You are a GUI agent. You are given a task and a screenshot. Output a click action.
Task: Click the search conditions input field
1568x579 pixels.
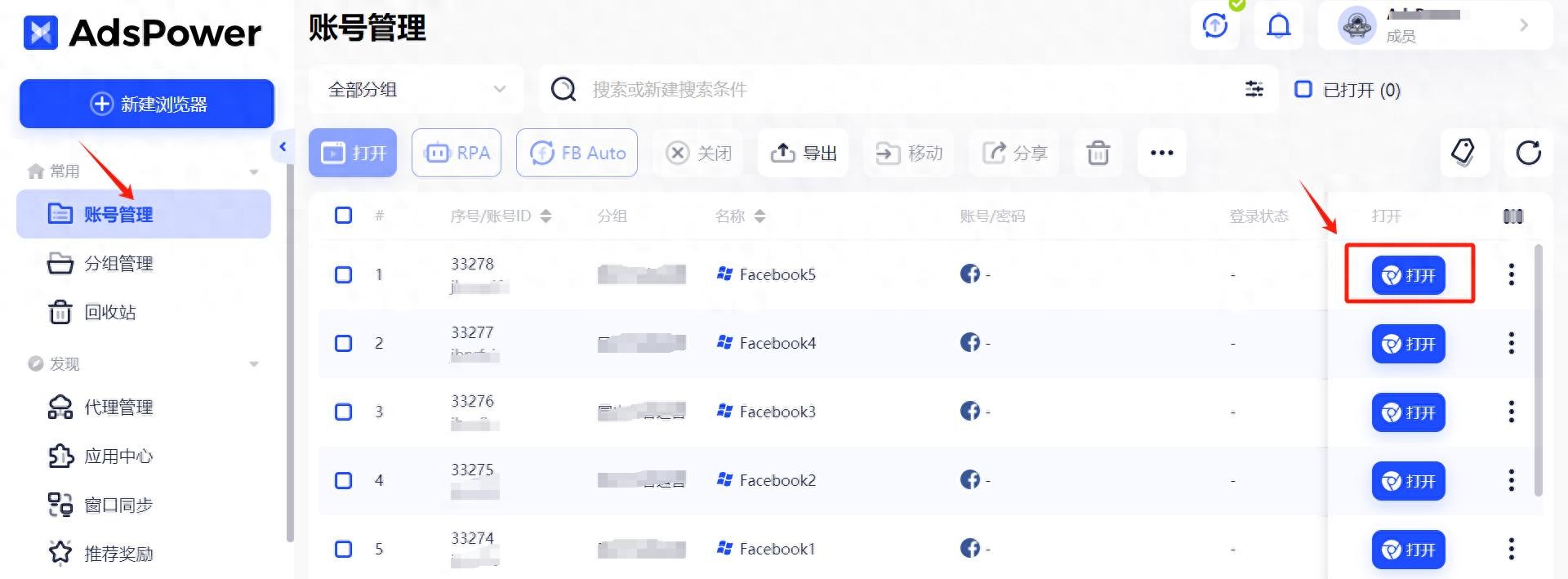pyautogui.click(x=898, y=89)
